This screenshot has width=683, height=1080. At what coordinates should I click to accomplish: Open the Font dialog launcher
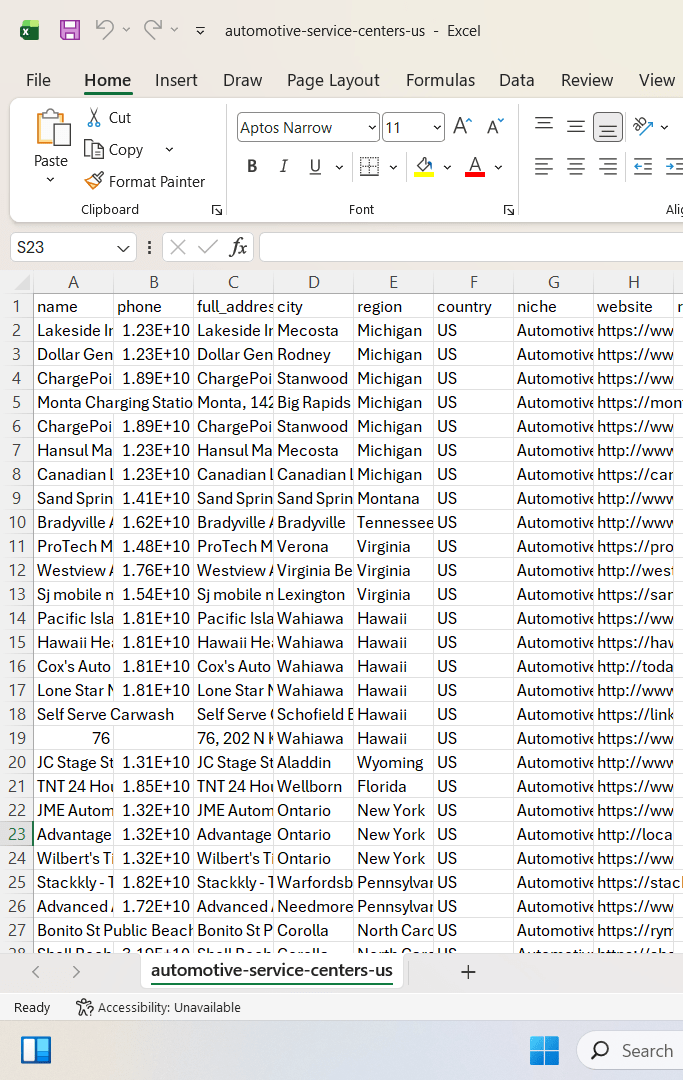(509, 210)
